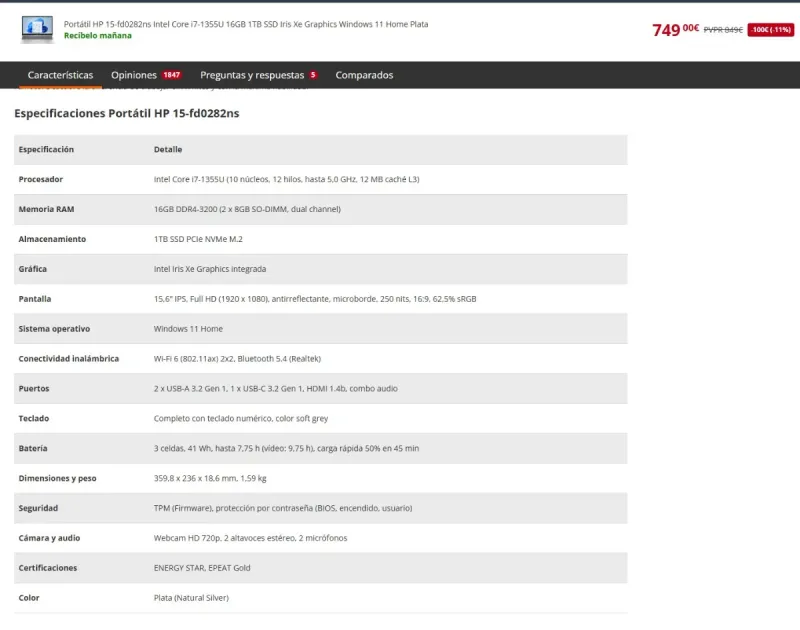This screenshot has width=800, height=630.
Task: Click the 'Especificación' column header
Action: pyautogui.click(x=46, y=149)
